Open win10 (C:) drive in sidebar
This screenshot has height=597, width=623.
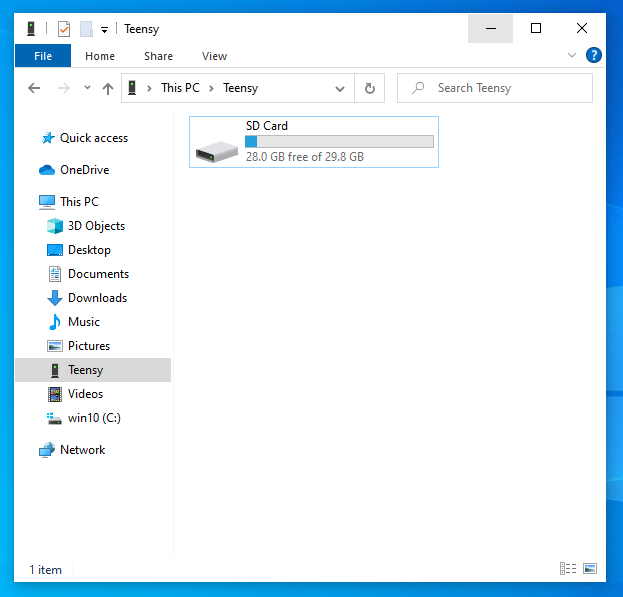point(94,418)
